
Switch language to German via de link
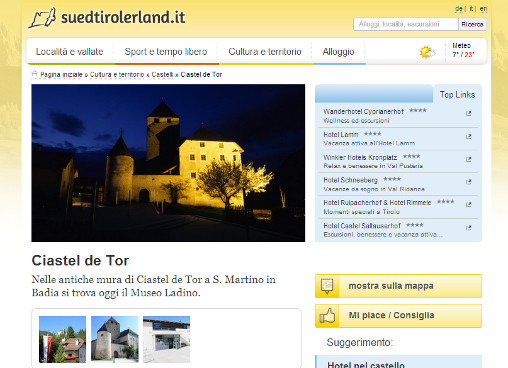[459, 9]
